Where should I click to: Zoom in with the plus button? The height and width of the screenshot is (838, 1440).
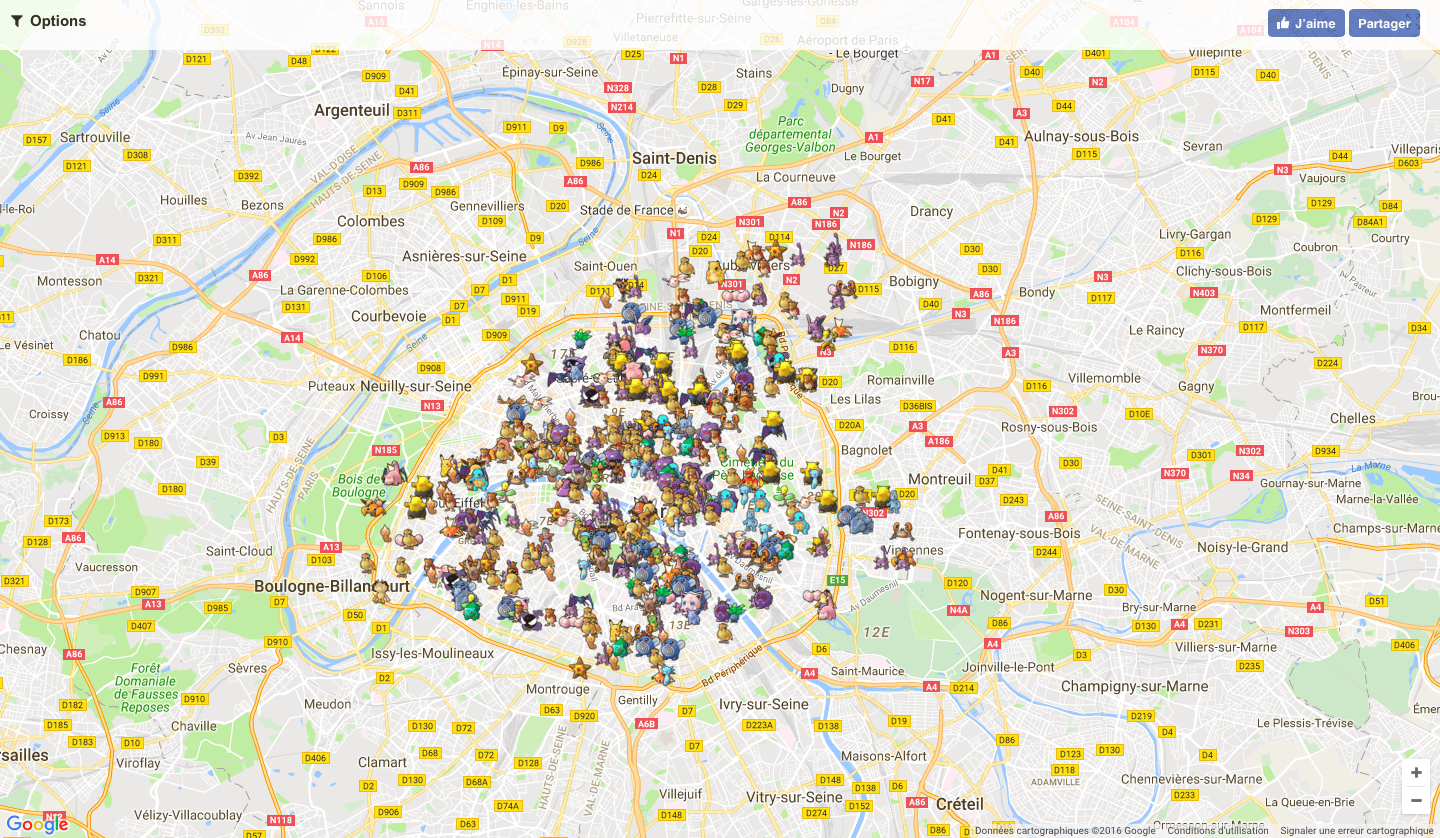pos(1416,773)
